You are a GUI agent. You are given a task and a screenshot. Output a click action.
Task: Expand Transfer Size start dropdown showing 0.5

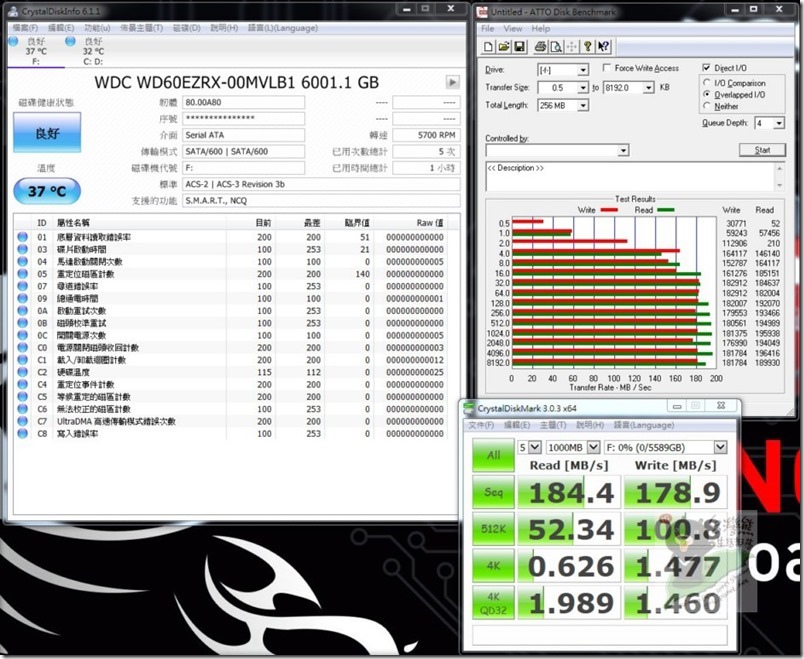coord(582,88)
